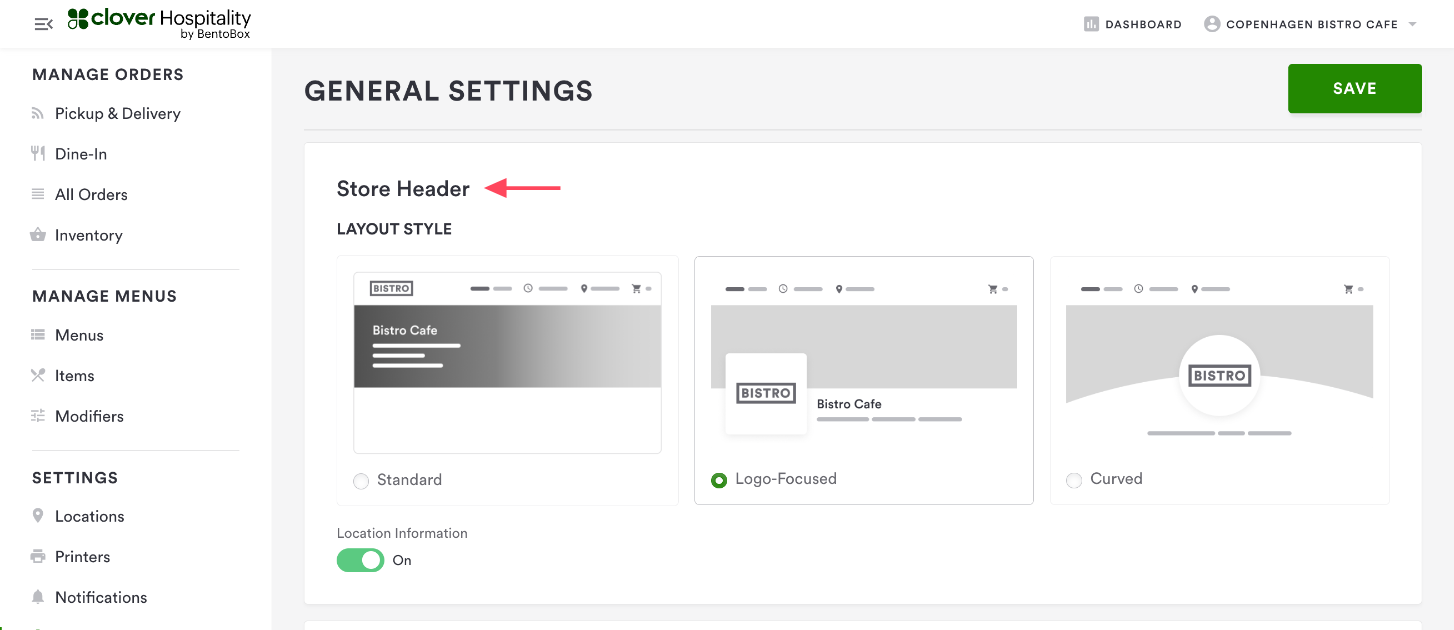The width and height of the screenshot is (1454, 630).
Task: Click the Dine-In utensils icon
Action: [x=38, y=154]
